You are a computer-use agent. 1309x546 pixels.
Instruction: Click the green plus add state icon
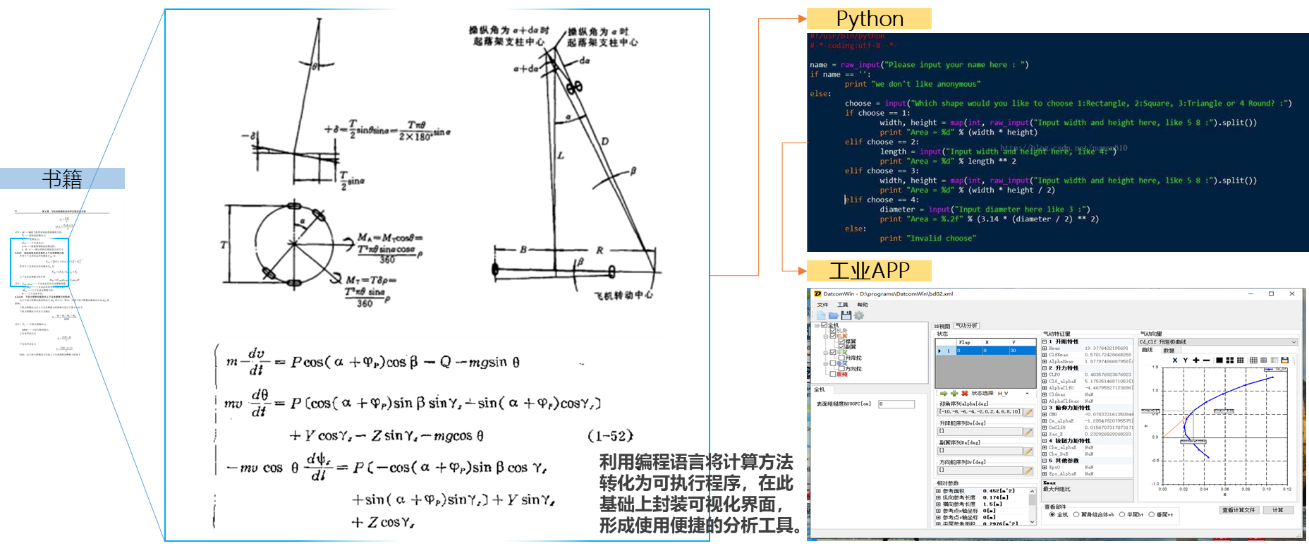pos(953,393)
